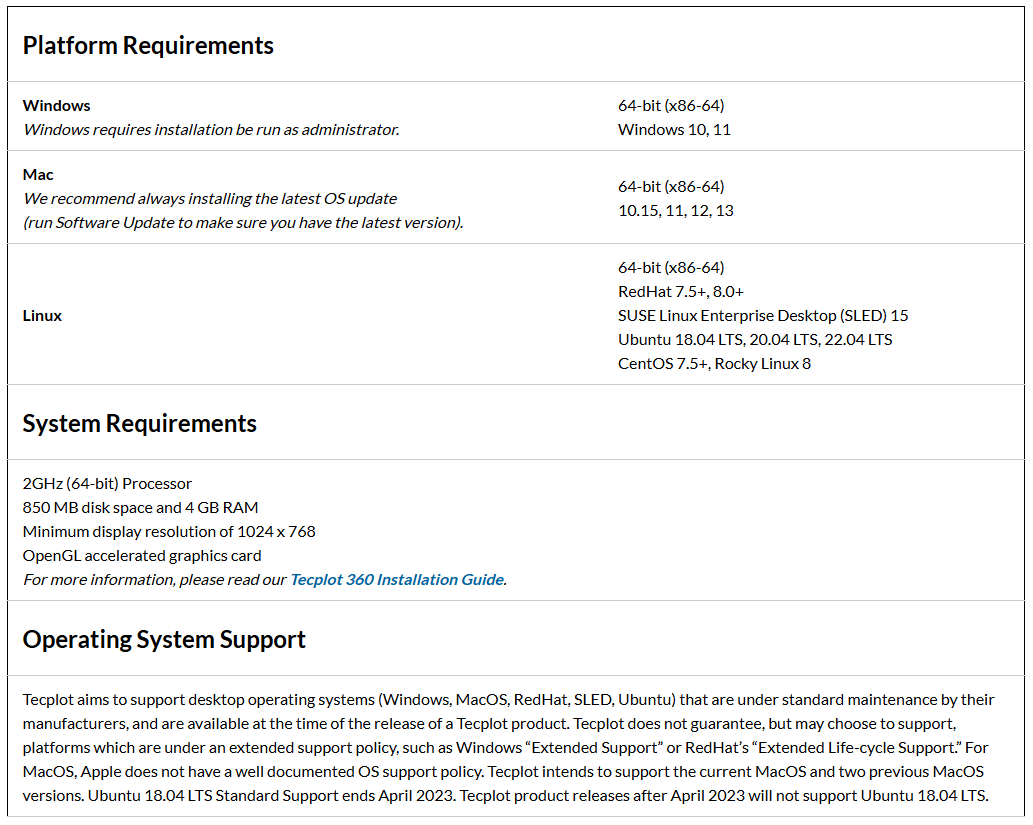The width and height of the screenshot is (1033, 825).
Task: Click the 'Ubuntu 18.04 LTS, 20.04 LTS, 22.04 LTS' line
Action: click(755, 340)
